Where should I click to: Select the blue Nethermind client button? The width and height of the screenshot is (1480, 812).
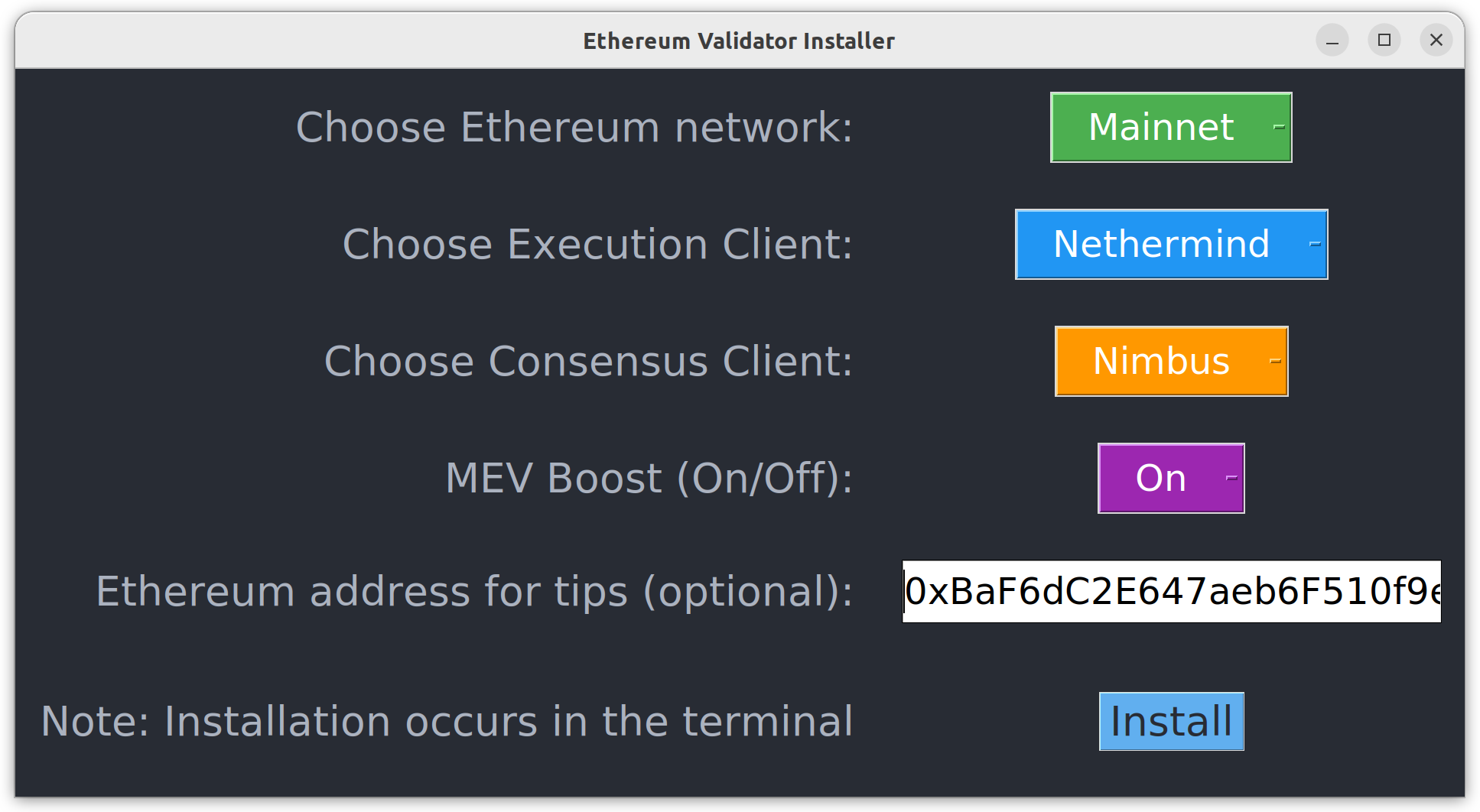1160,245
